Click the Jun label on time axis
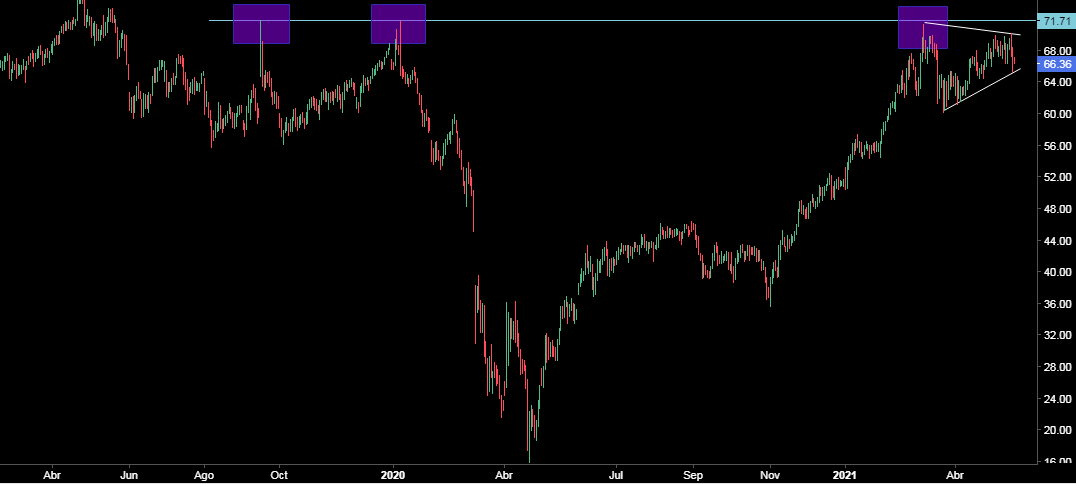The image size is (1076, 484). 130,474
